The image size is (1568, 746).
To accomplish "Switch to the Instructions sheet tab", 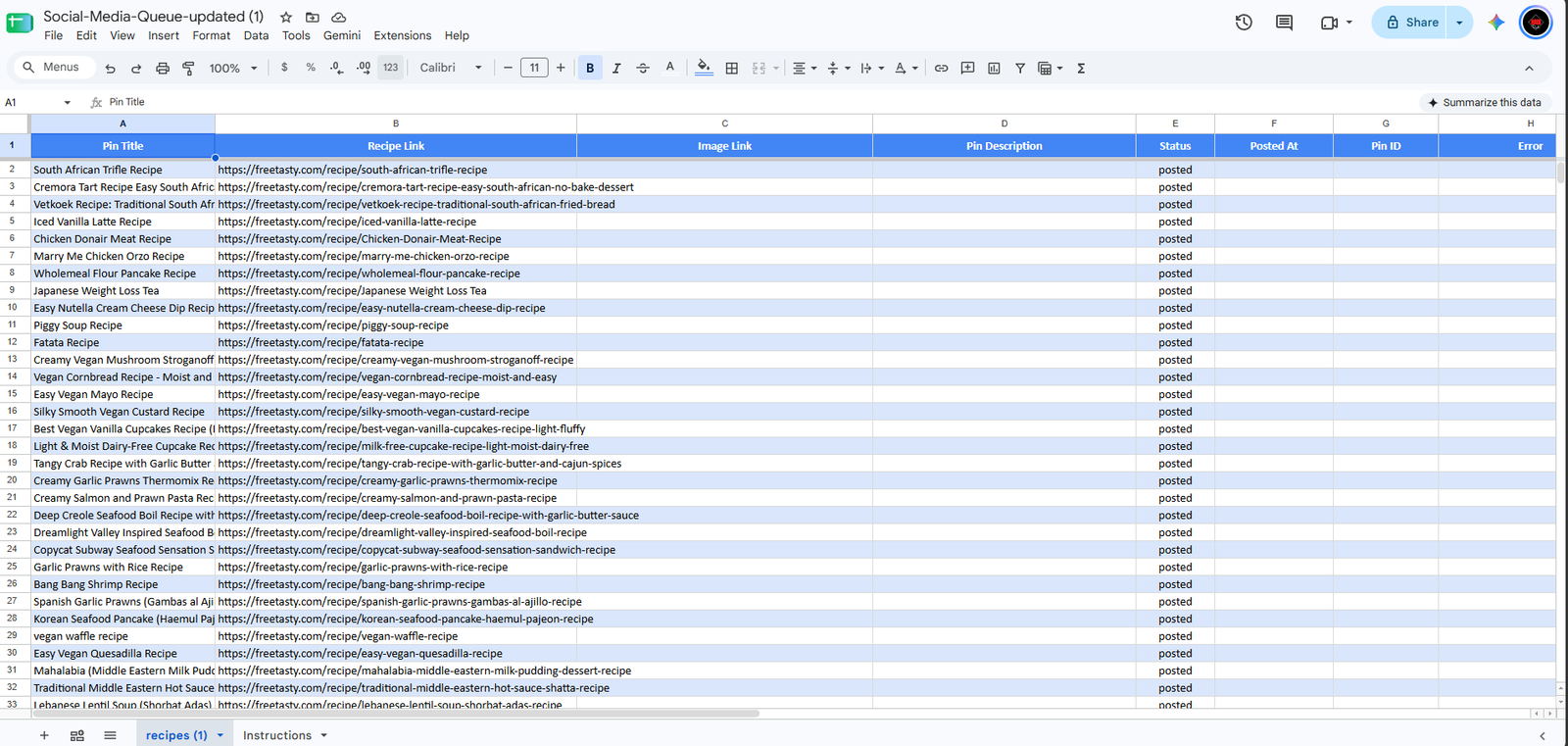I will point(277,735).
